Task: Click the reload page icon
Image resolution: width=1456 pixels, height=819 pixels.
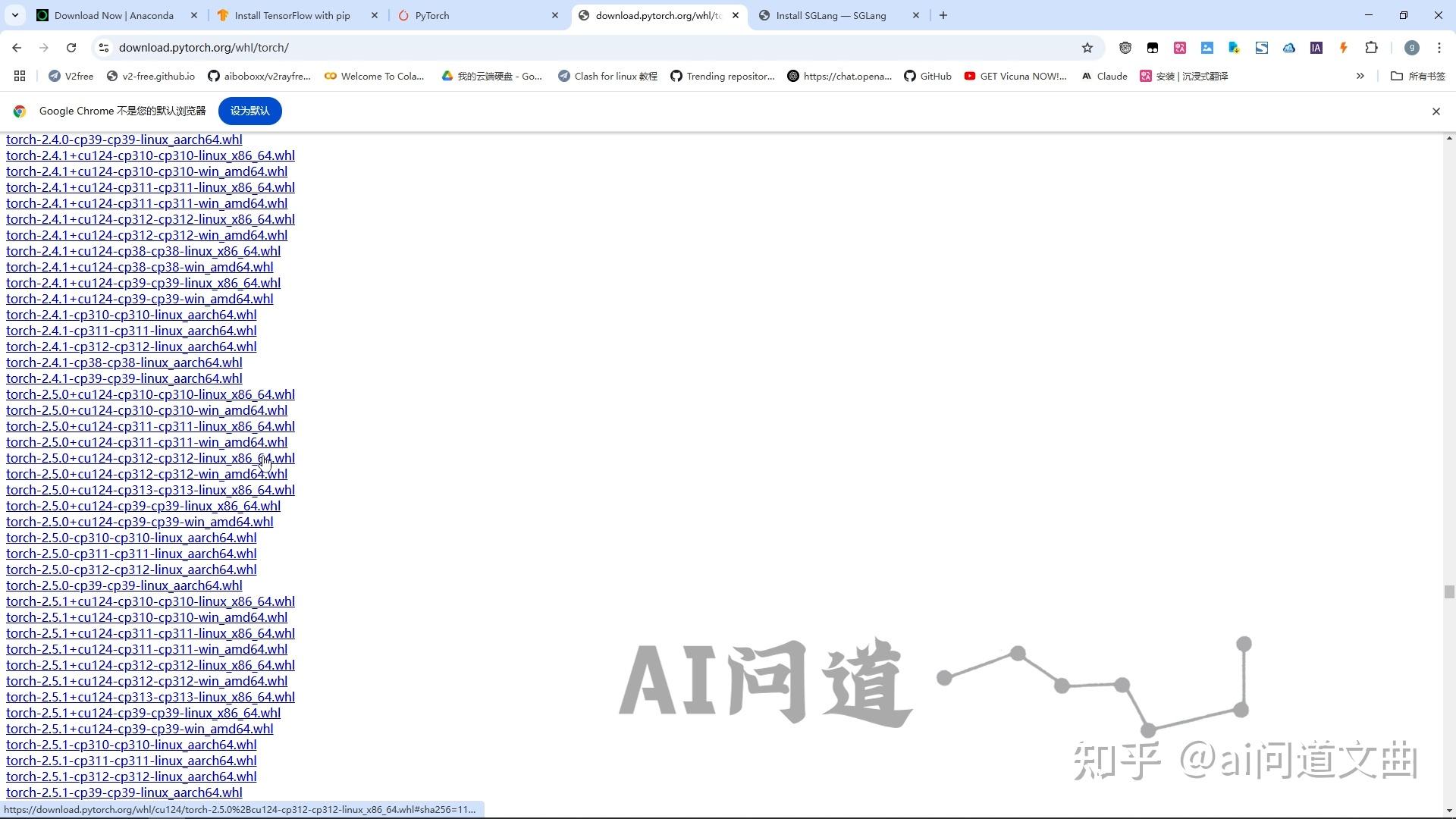Action: pyautogui.click(x=71, y=48)
